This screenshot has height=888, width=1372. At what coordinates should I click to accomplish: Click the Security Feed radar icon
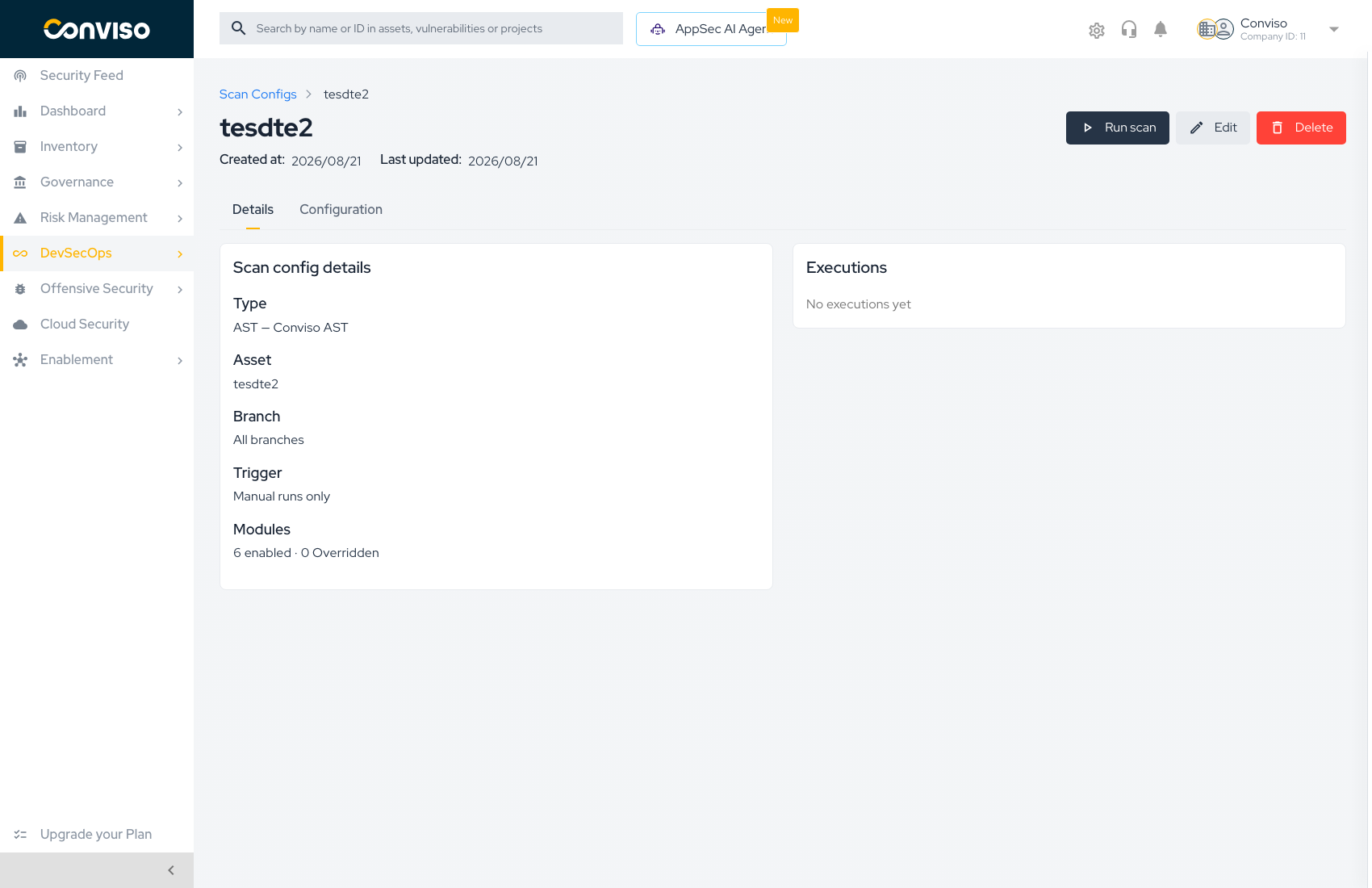[20, 75]
